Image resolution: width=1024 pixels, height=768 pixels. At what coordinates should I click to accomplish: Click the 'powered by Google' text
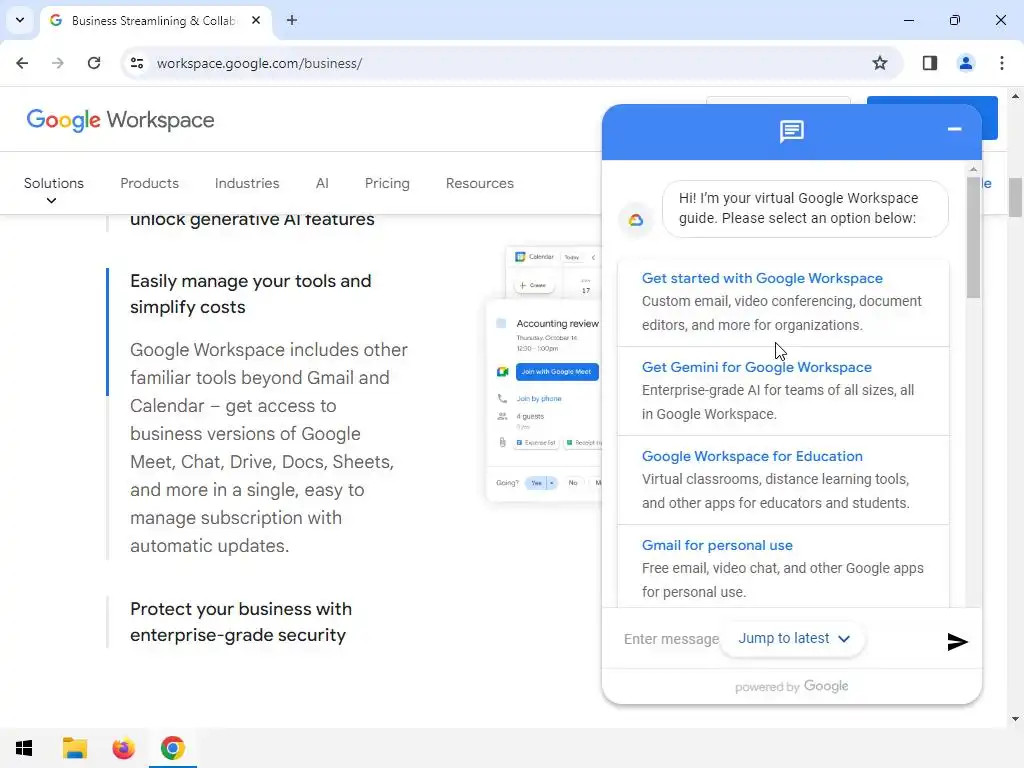pos(792,686)
